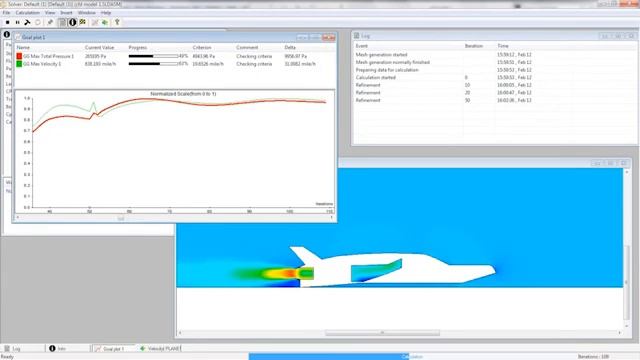Click the progress bar of GG Max Velocity 1

pyautogui.click(x=153, y=64)
